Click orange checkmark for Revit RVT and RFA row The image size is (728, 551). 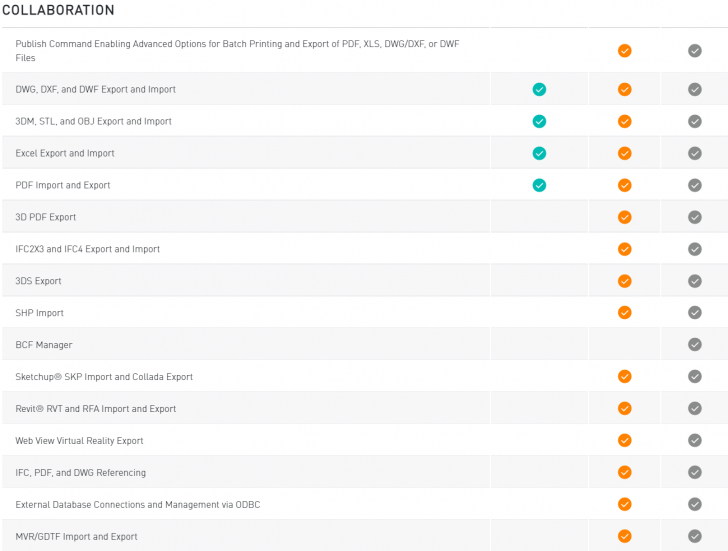[x=625, y=409]
